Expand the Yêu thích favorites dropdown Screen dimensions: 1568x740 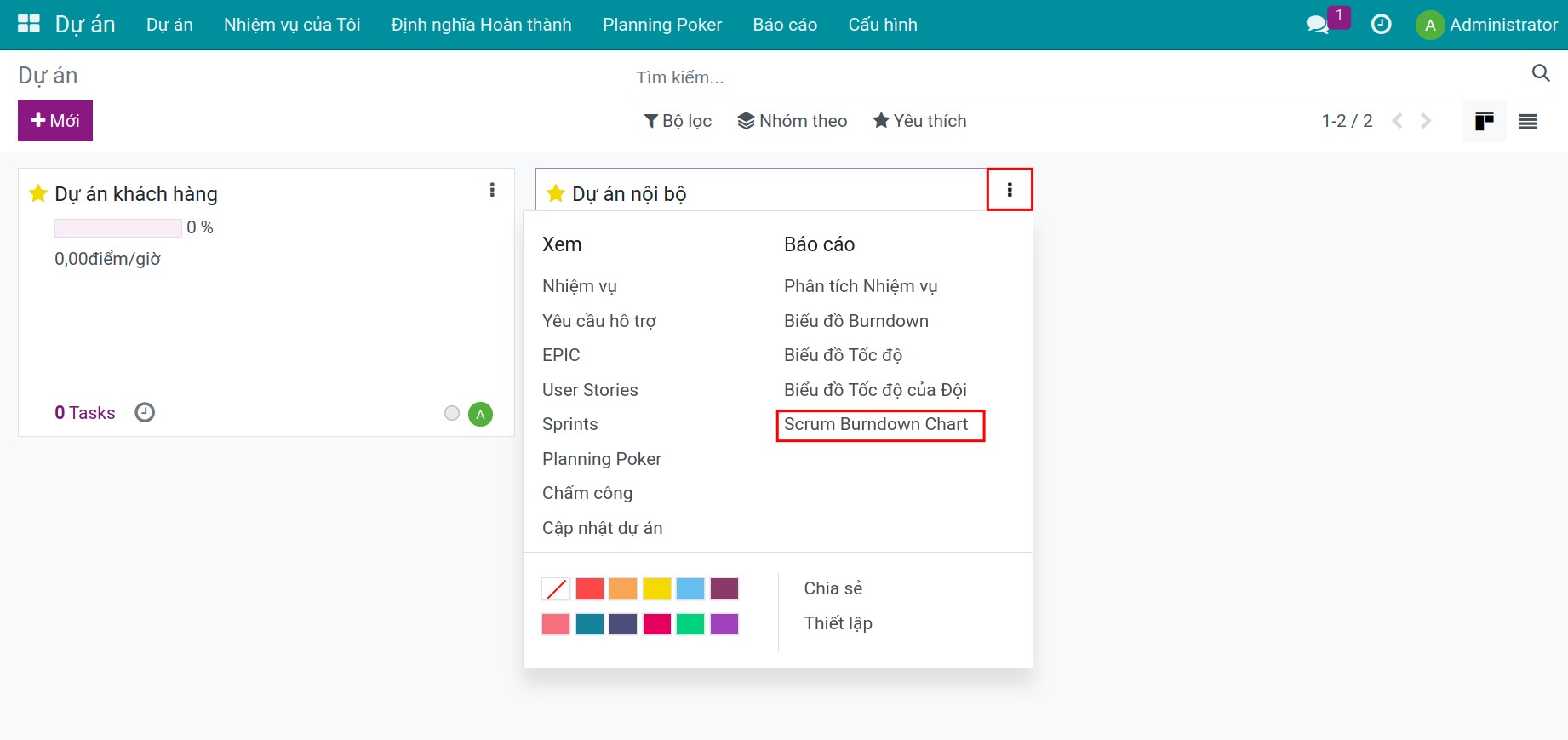[920, 121]
